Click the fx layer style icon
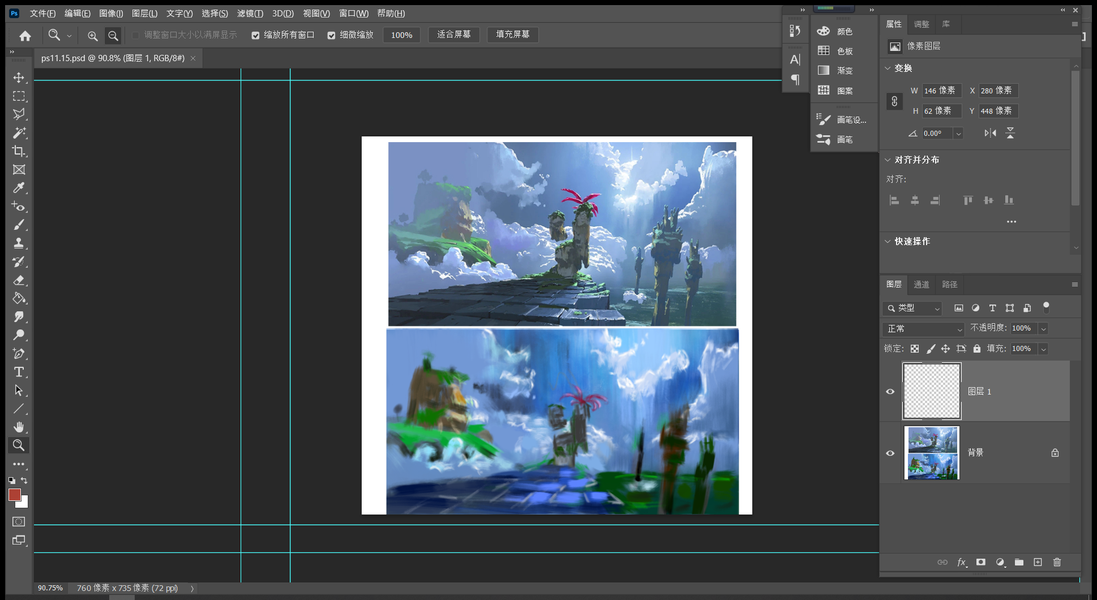This screenshot has height=600, width=1097. [x=962, y=562]
